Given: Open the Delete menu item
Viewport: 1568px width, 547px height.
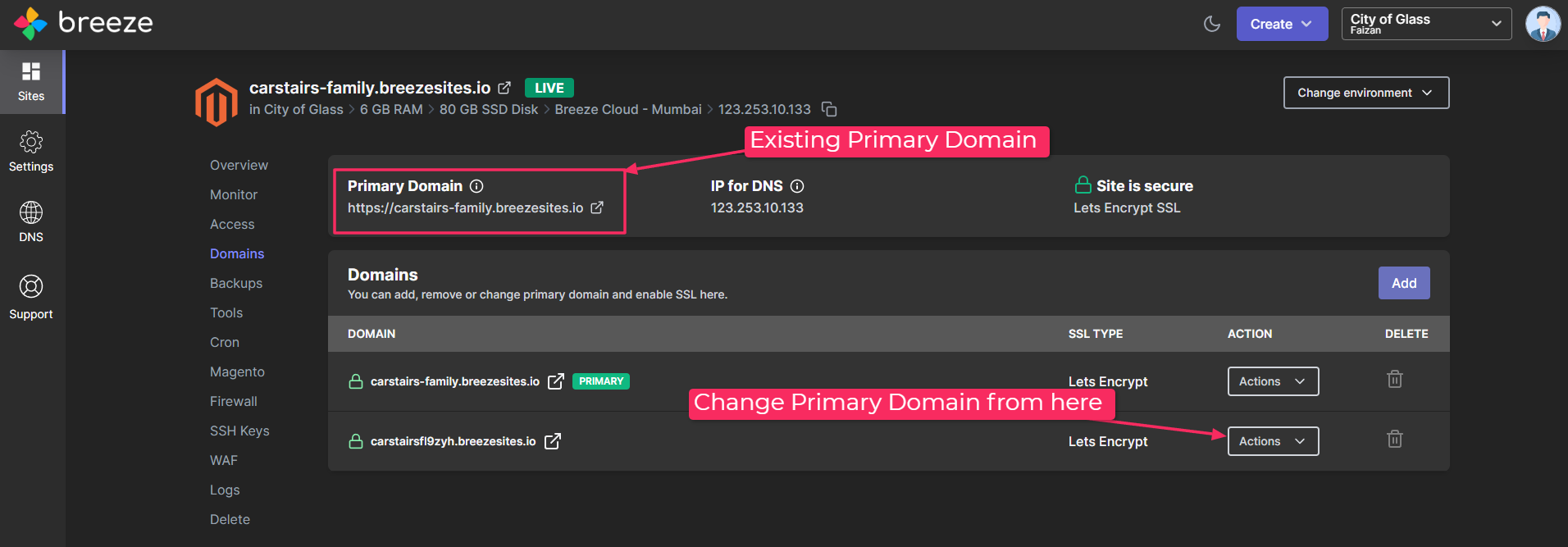Looking at the screenshot, I should pos(230,519).
